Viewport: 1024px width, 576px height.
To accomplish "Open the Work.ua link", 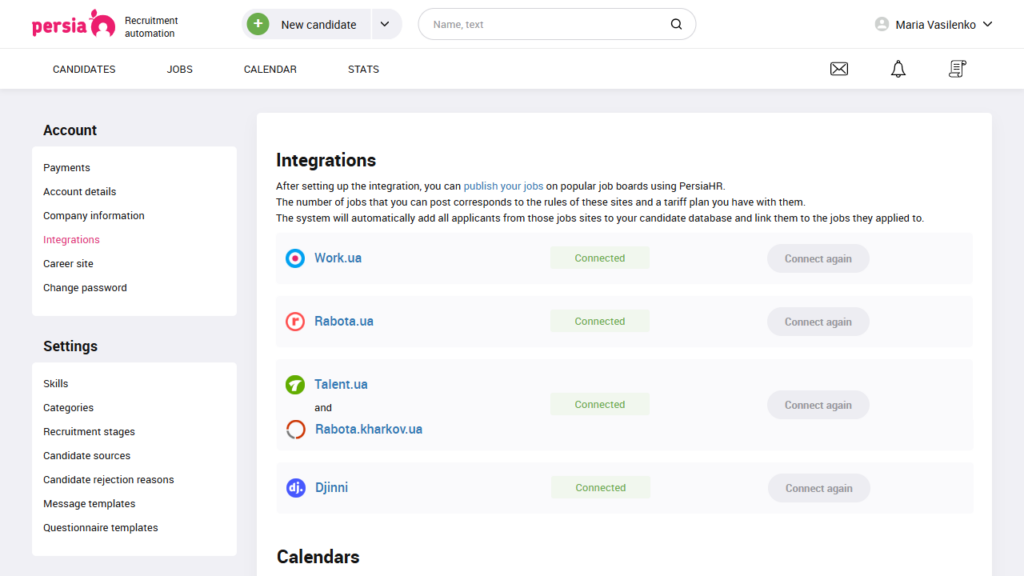I will (x=338, y=258).
